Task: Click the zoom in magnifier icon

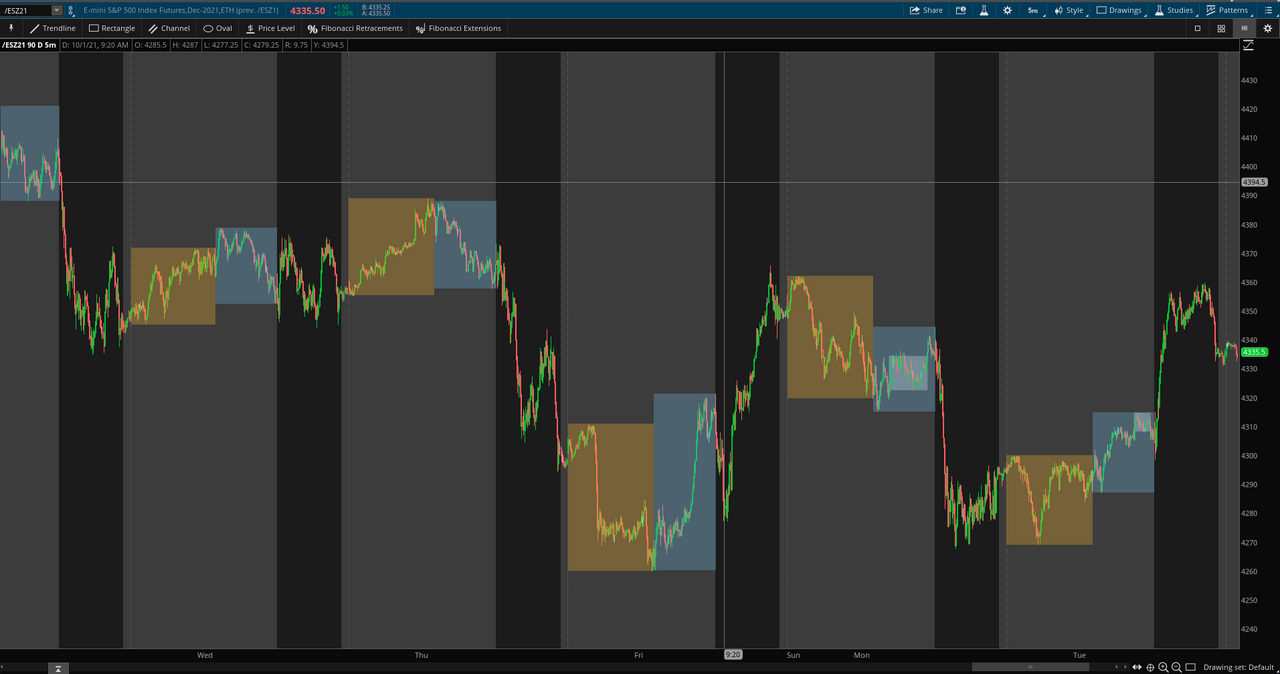Action: [x=1163, y=667]
